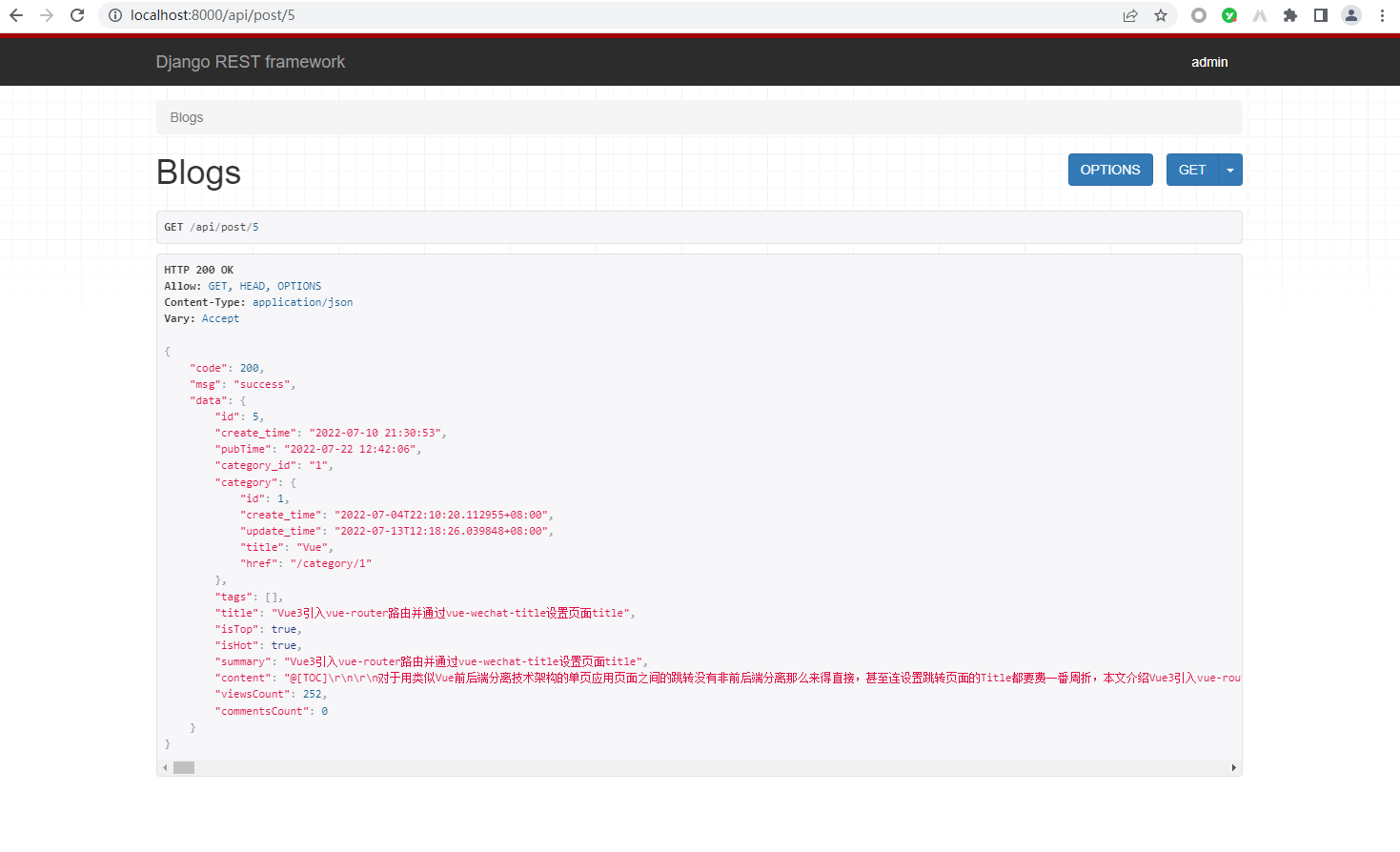Viewport: 1400px width, 852px height.
Task: Click the Django REST framework brand link
Action: (251, 62)
